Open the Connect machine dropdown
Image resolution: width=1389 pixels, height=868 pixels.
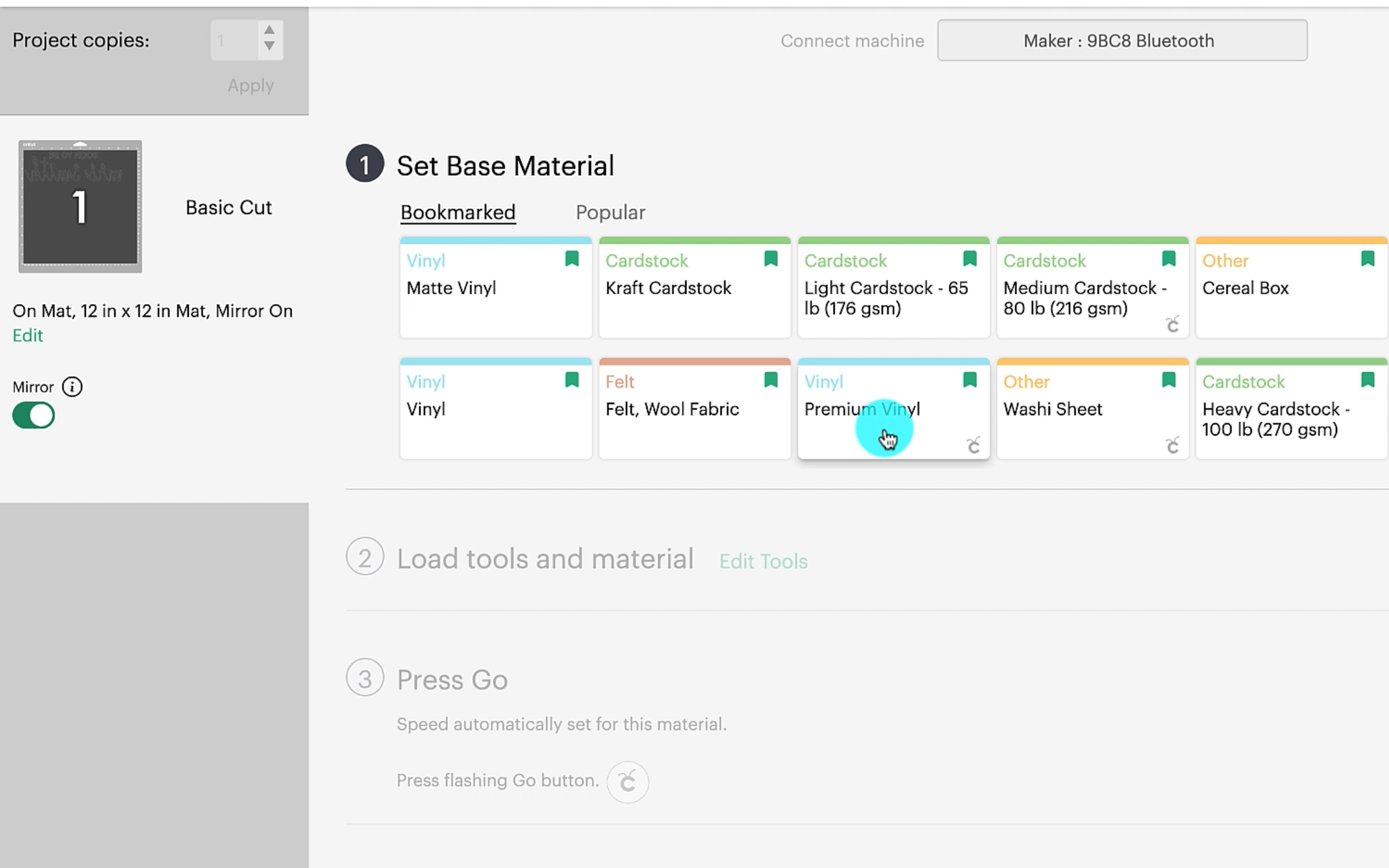[1121, 41]
